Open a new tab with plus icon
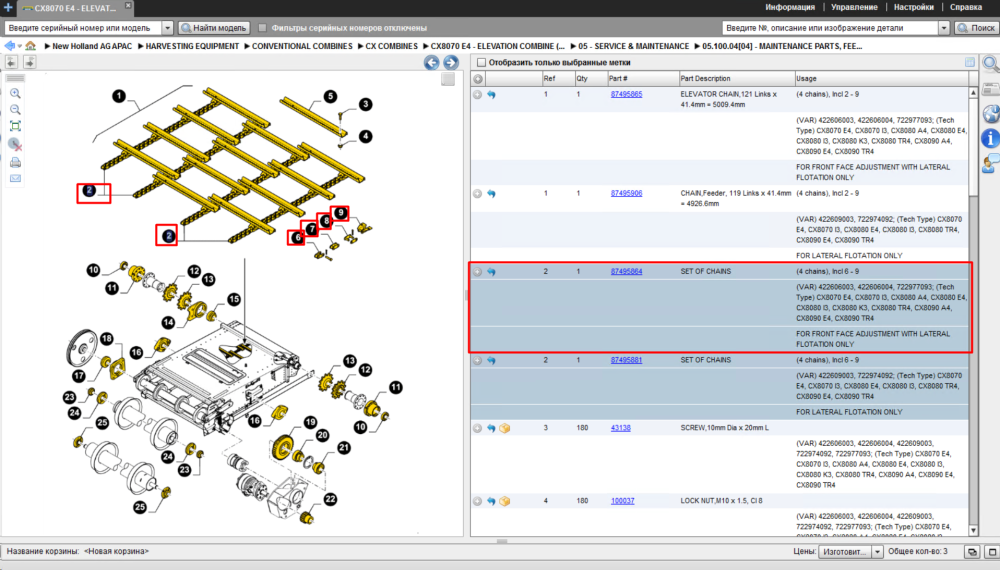This screenshot has height=570, width=1000. [8, 8]
